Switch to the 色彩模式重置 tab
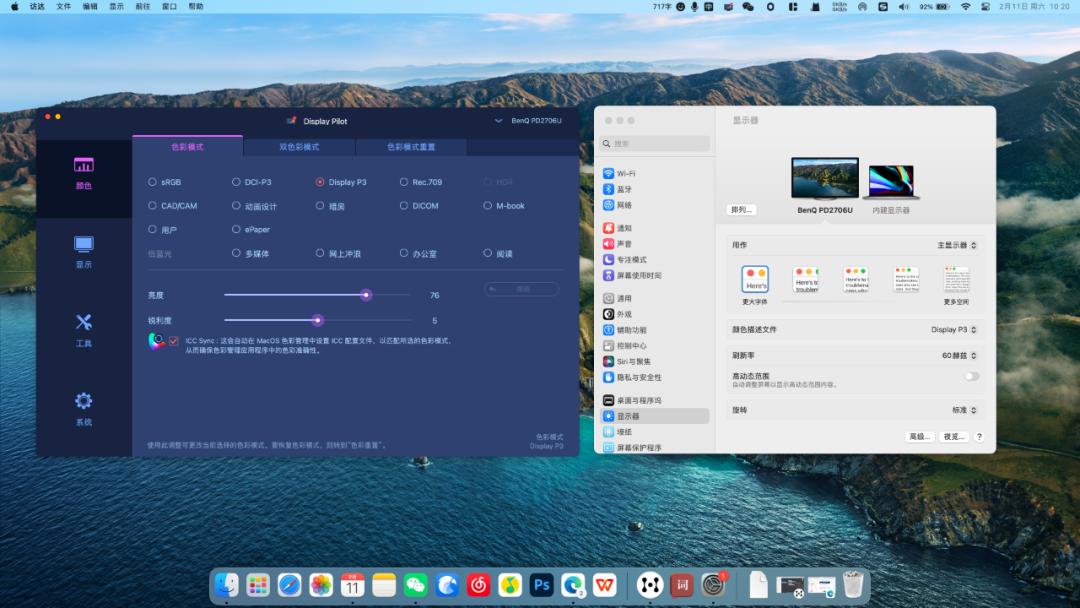The width and height of the screenshot is (1080, 608). 411,146
